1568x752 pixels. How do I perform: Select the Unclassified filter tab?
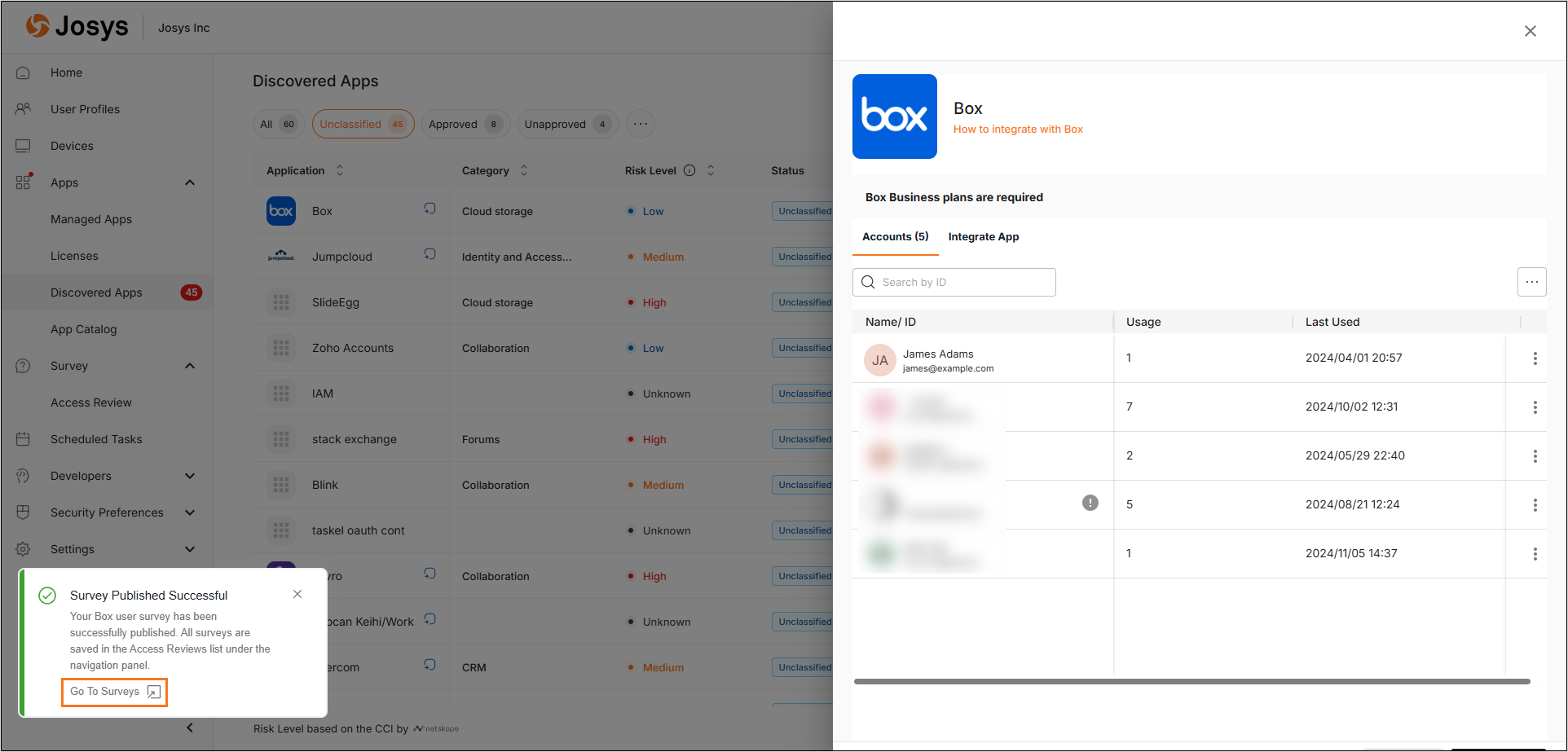click(363, 124)
